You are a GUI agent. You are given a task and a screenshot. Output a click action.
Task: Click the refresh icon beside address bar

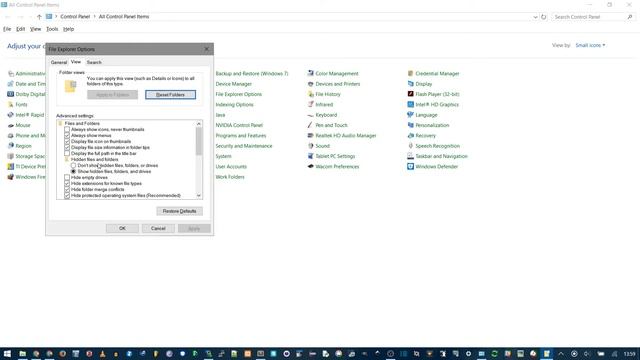coord(544,17)
